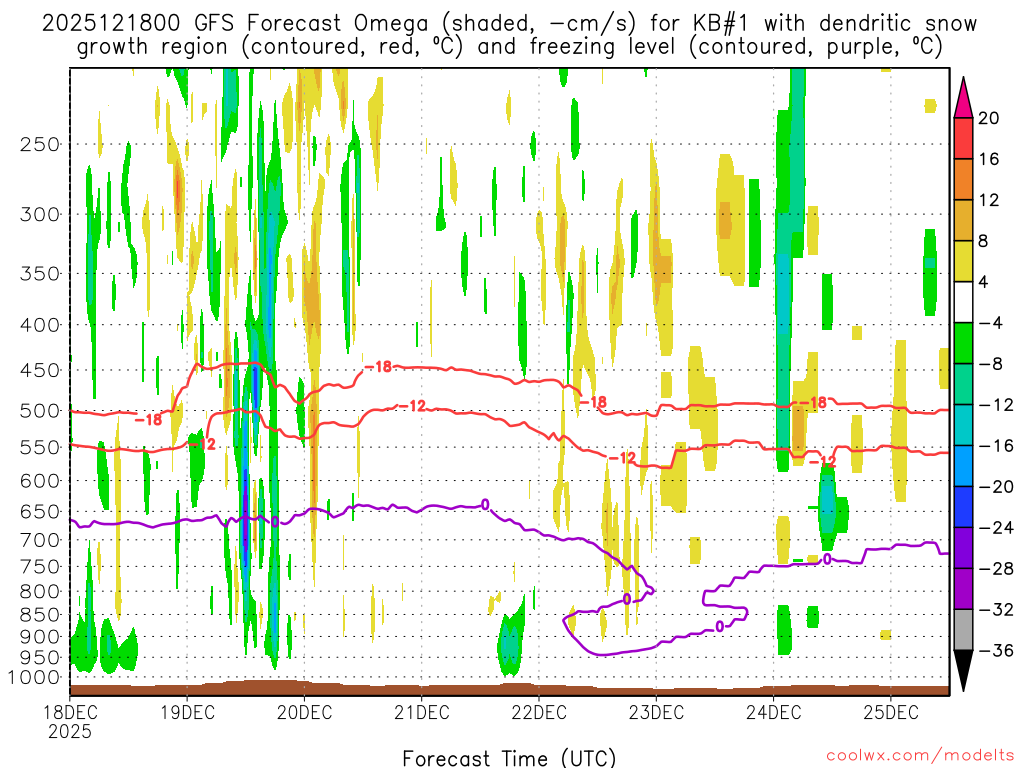The image size is (1024, 768).
Task: Click the 22DEC time axis label
Action: [539, 712]
